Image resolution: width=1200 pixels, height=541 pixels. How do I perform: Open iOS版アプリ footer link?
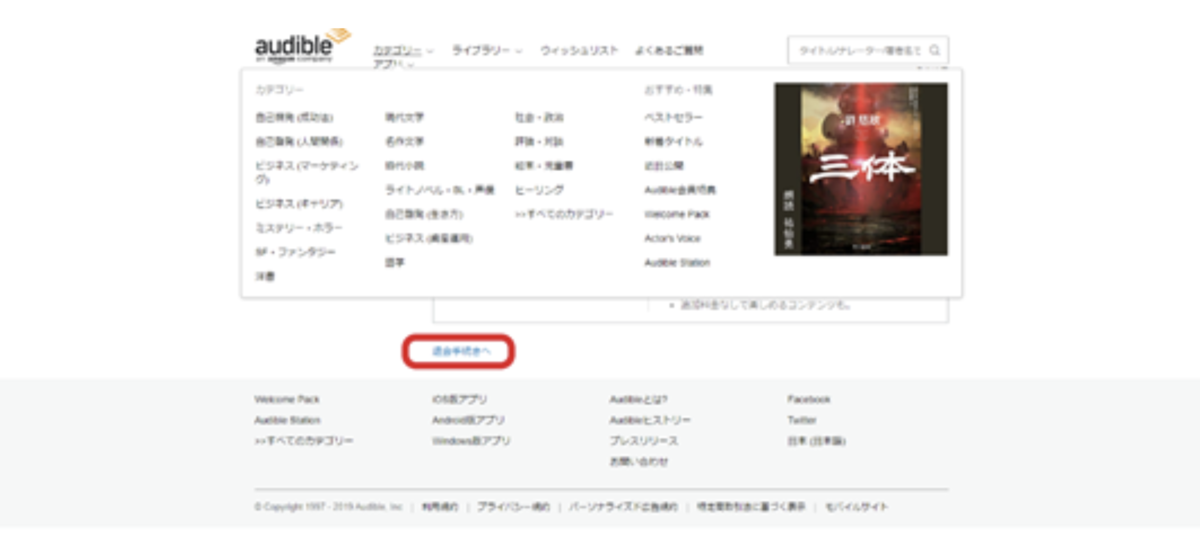click(460, 399)
